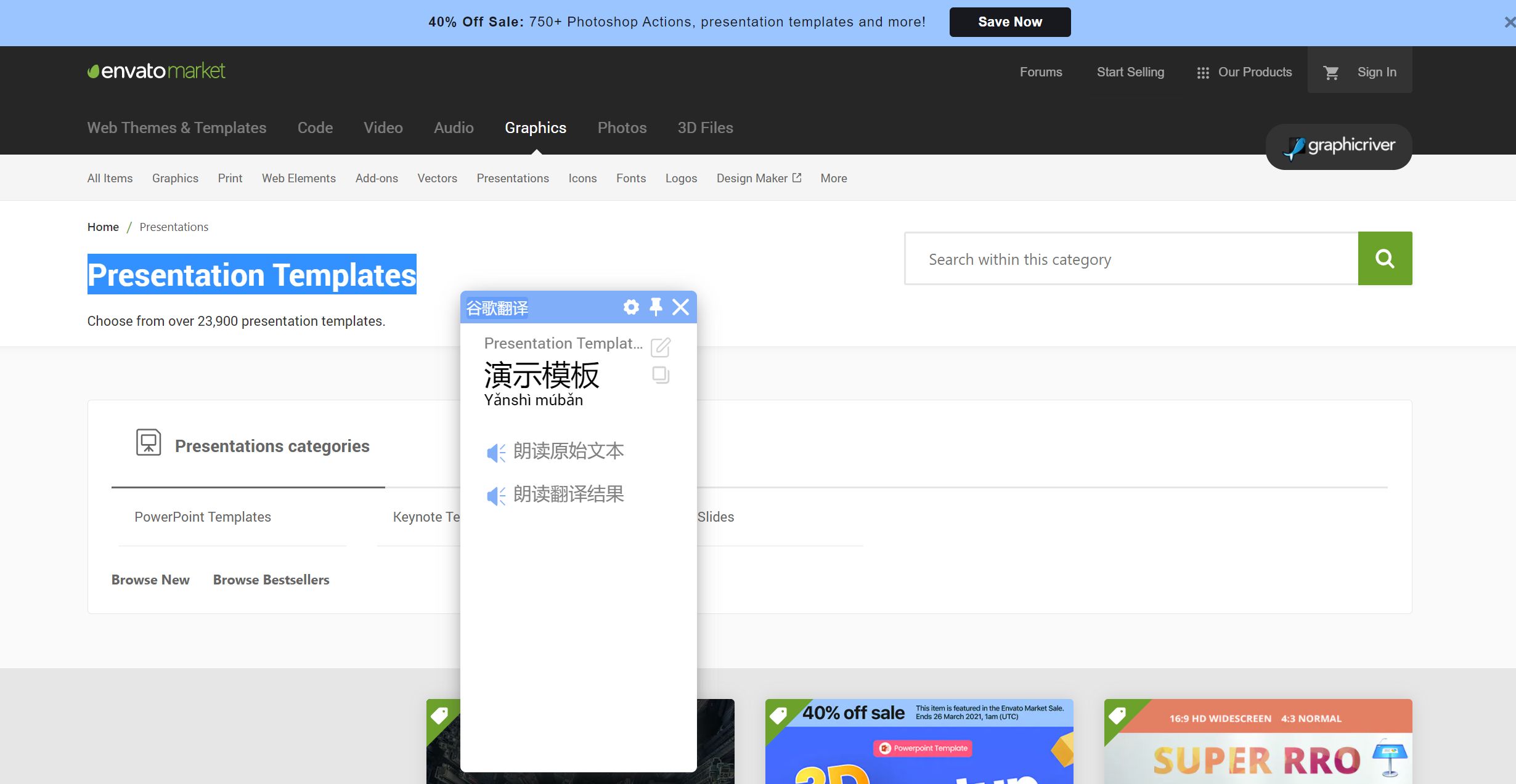Viewport: 1516px width, 784px height.
Task: Click Start Selling link
Action: point(1130,72)
